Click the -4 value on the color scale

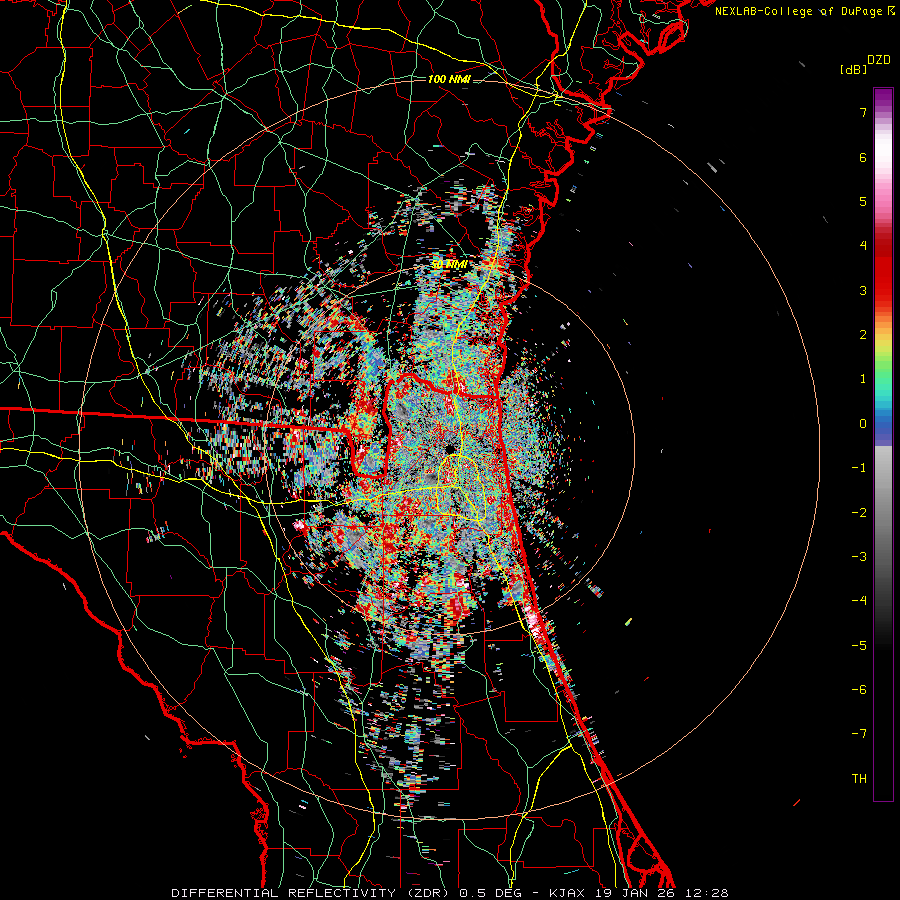tap(859, 601)
